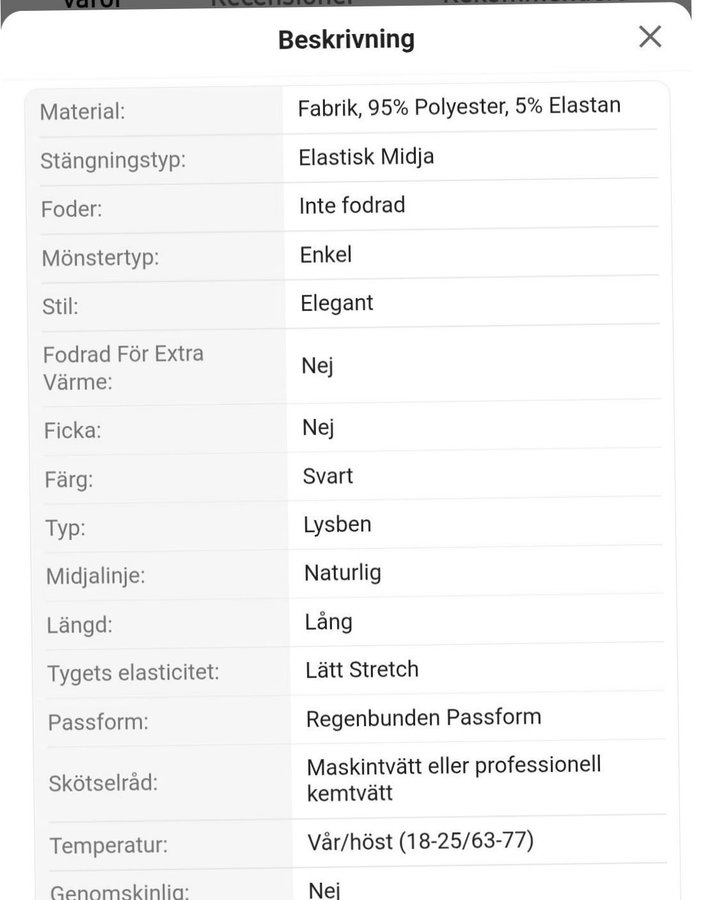The height and width of the screenshot is (900, 703).
Task: Select the Färg 'Svart' value
Action: coord(328,476)
